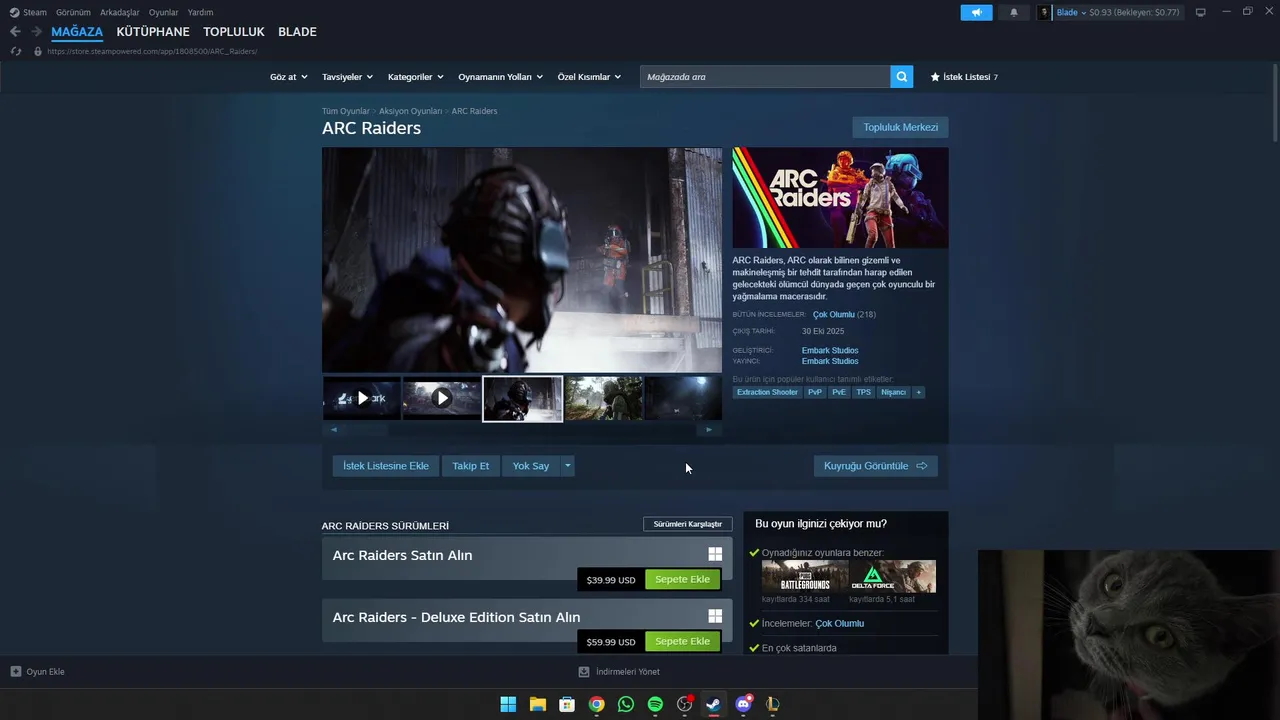The width and height of the screenshot is (1280, 720).
Task: Open Google Chrome from the taskbar
Action: pos(596,704)
